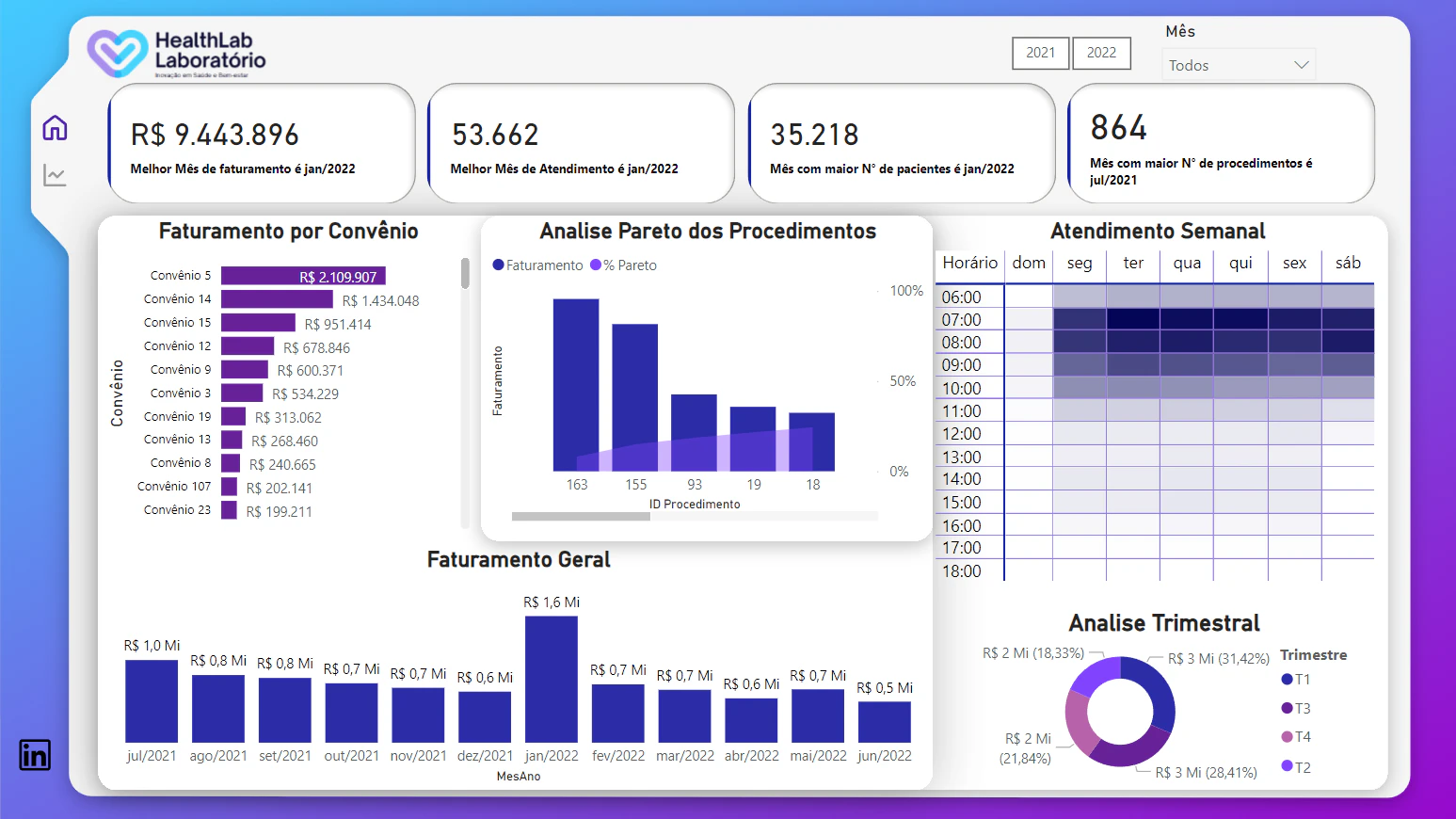Click the Pareto chart horizontal scrollbar

(581, 516)
